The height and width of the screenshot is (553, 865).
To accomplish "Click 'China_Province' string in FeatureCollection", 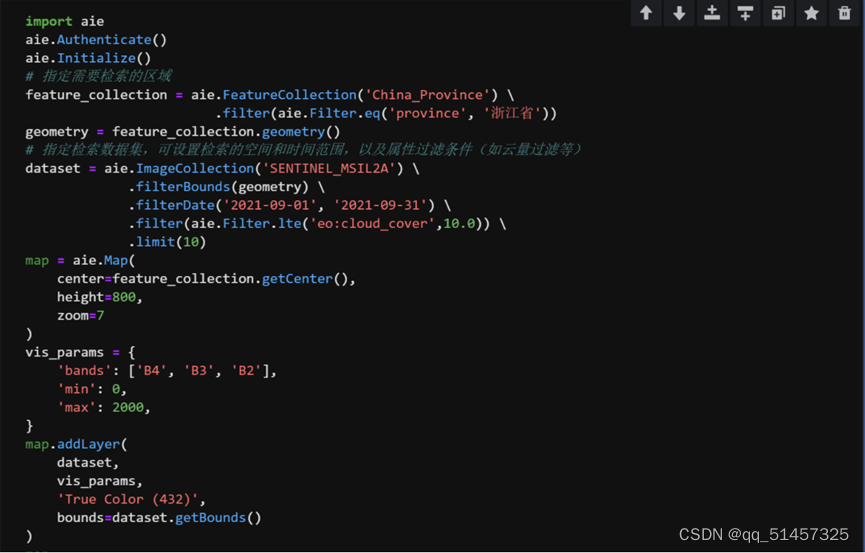I will click(x=427, y=95).
